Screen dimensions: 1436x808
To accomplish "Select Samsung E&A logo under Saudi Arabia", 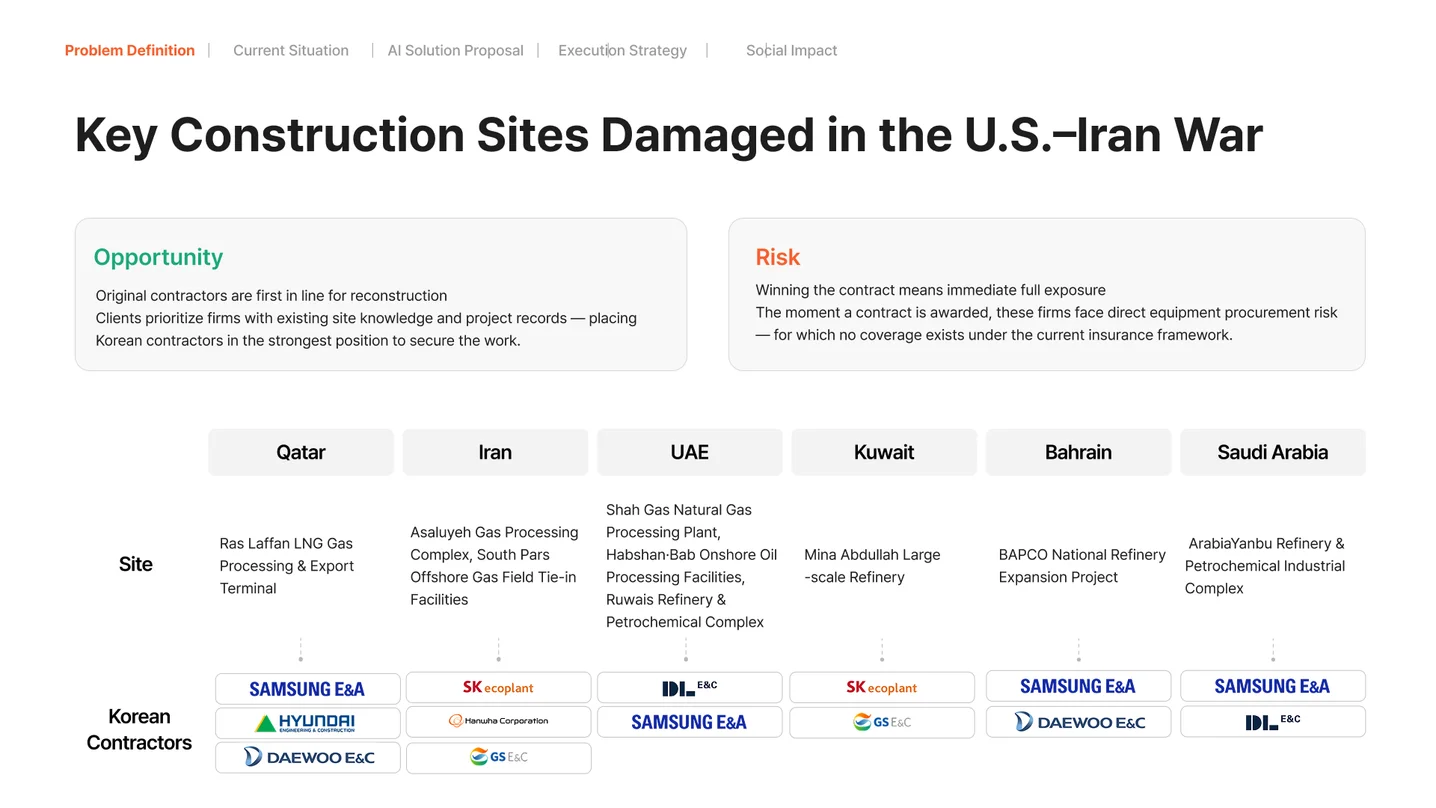I will point(1273,686).
